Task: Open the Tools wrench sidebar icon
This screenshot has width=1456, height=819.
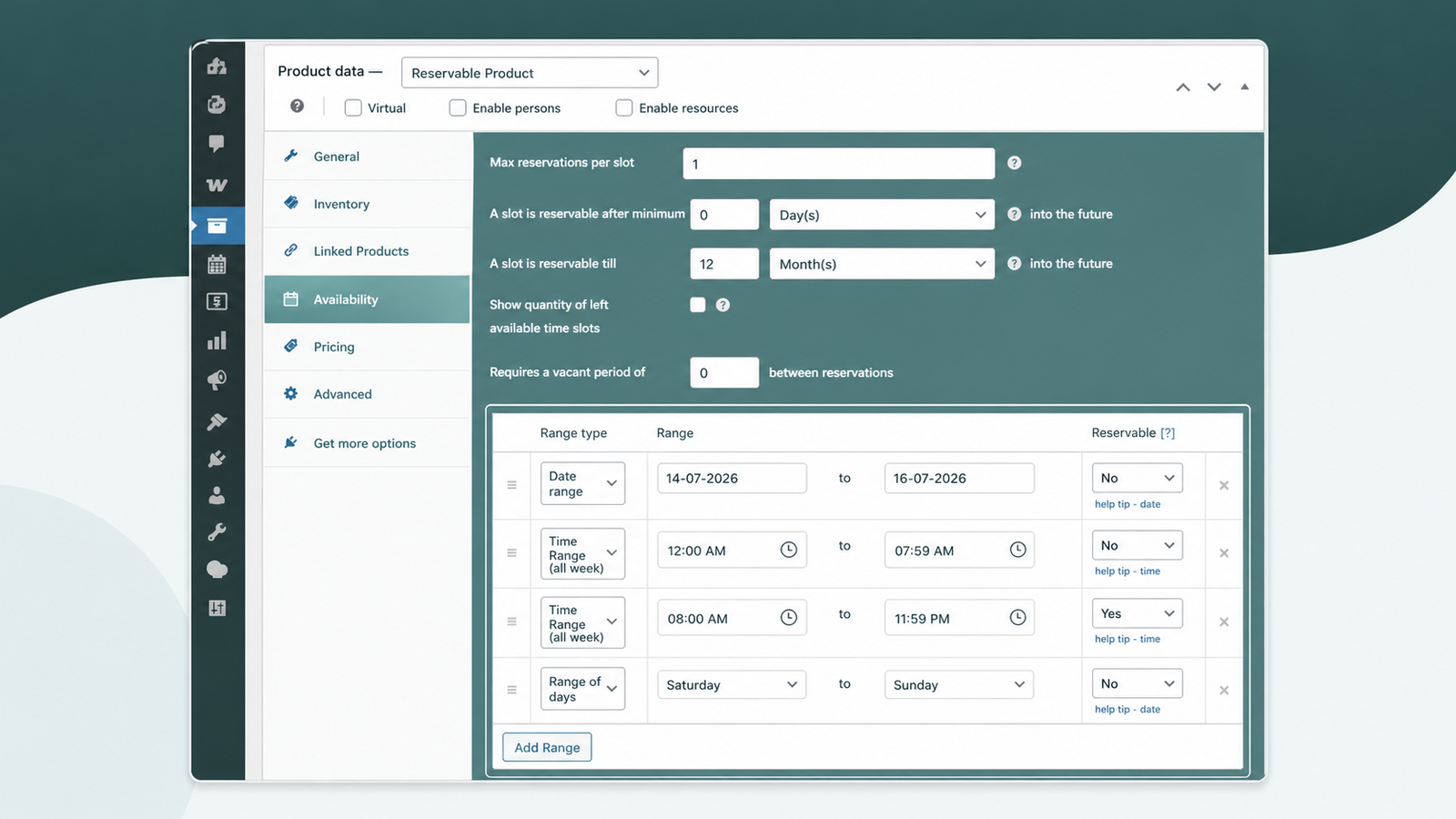Action: coord(217,532)
